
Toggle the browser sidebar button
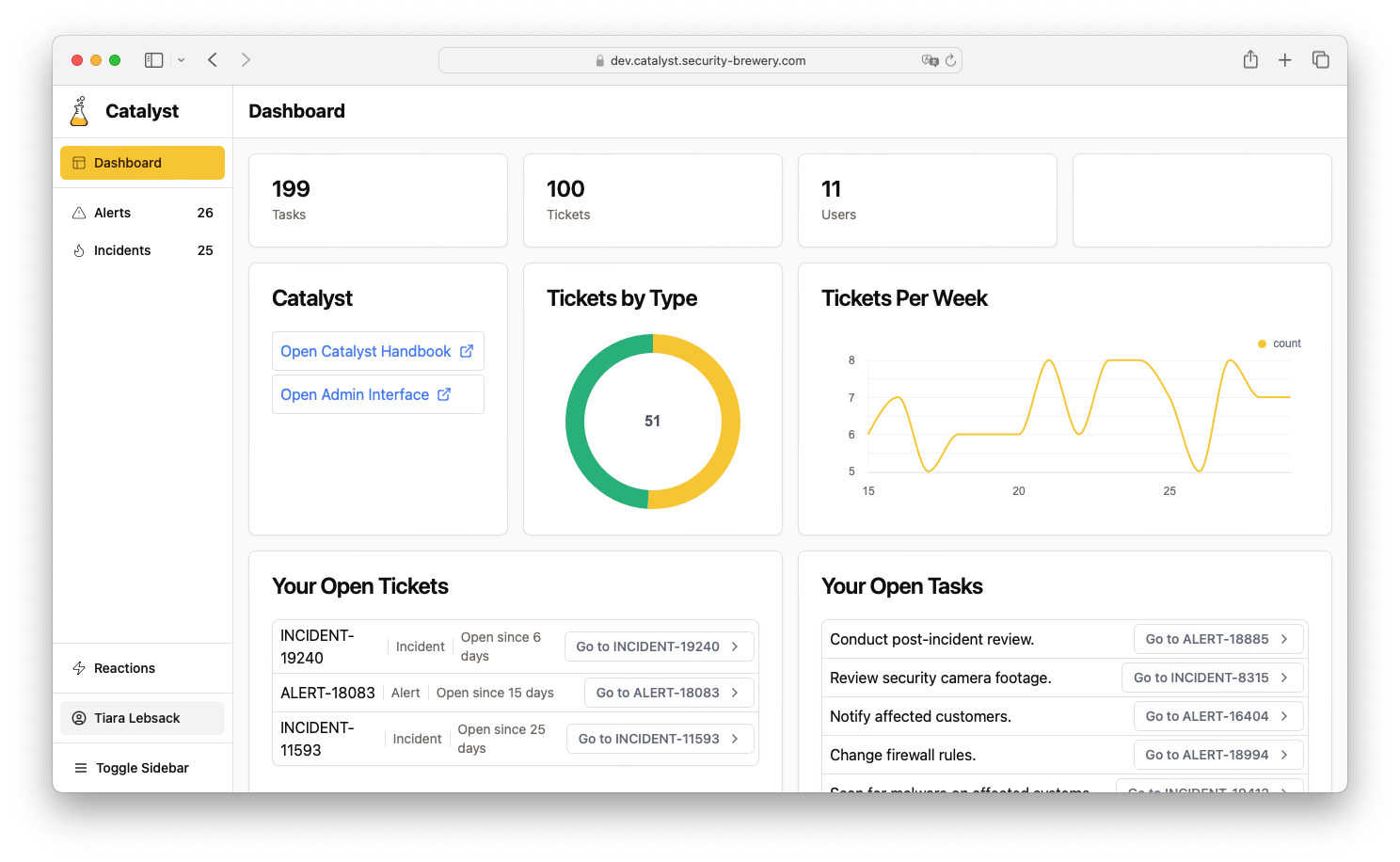pyautogui.click(x=153, y=59)
